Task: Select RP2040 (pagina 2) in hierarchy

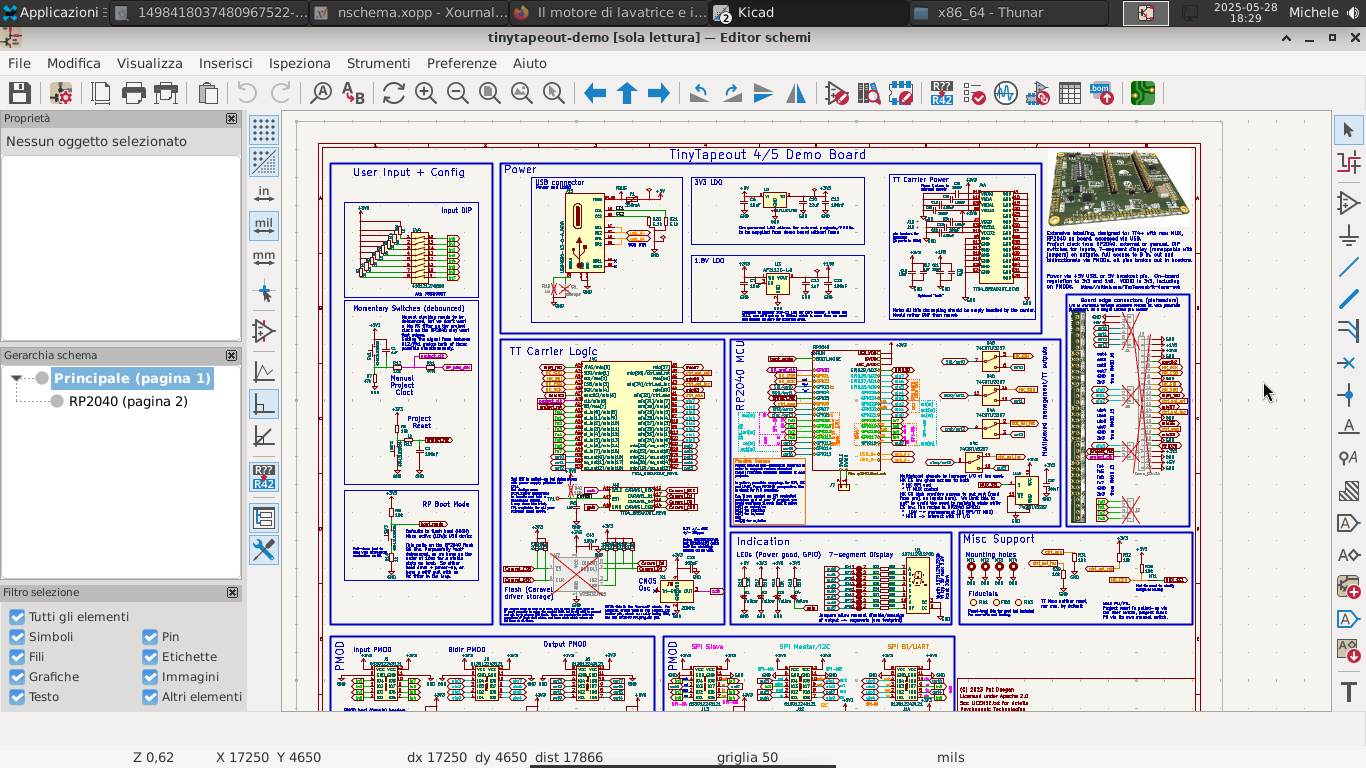Action: click(127, 401)
